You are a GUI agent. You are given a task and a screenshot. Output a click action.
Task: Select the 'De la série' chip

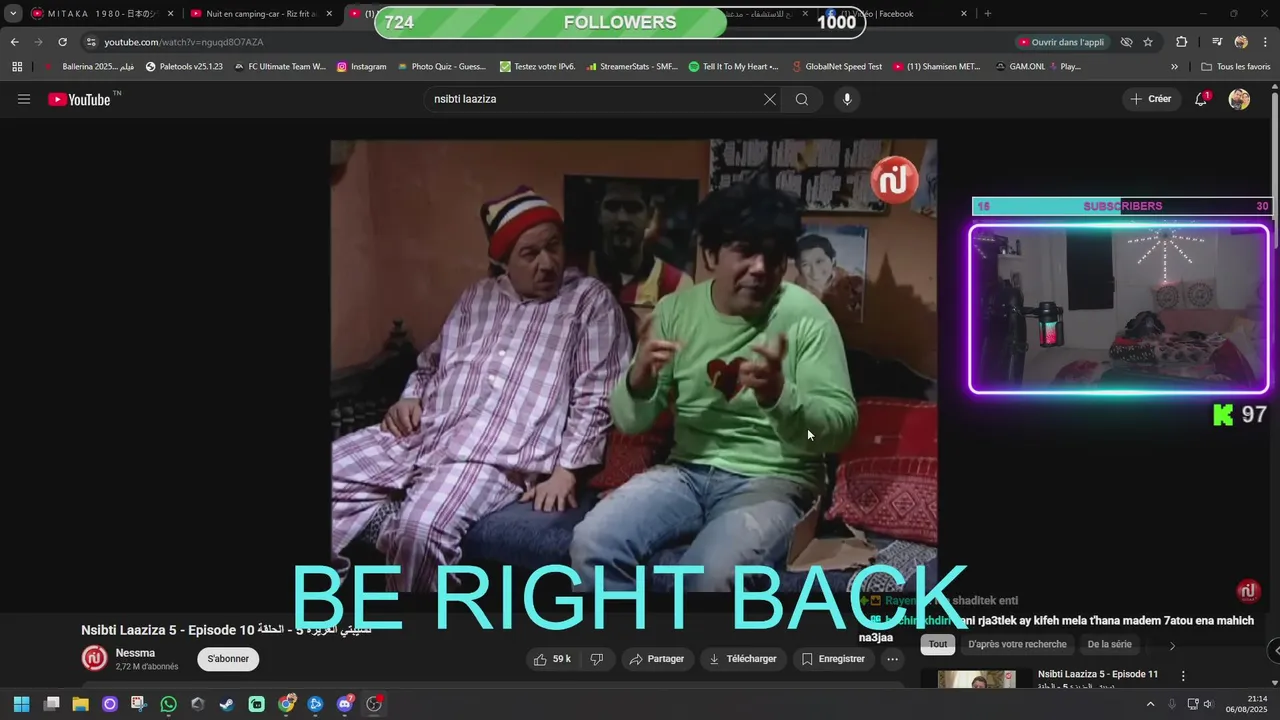[1109, 645]
